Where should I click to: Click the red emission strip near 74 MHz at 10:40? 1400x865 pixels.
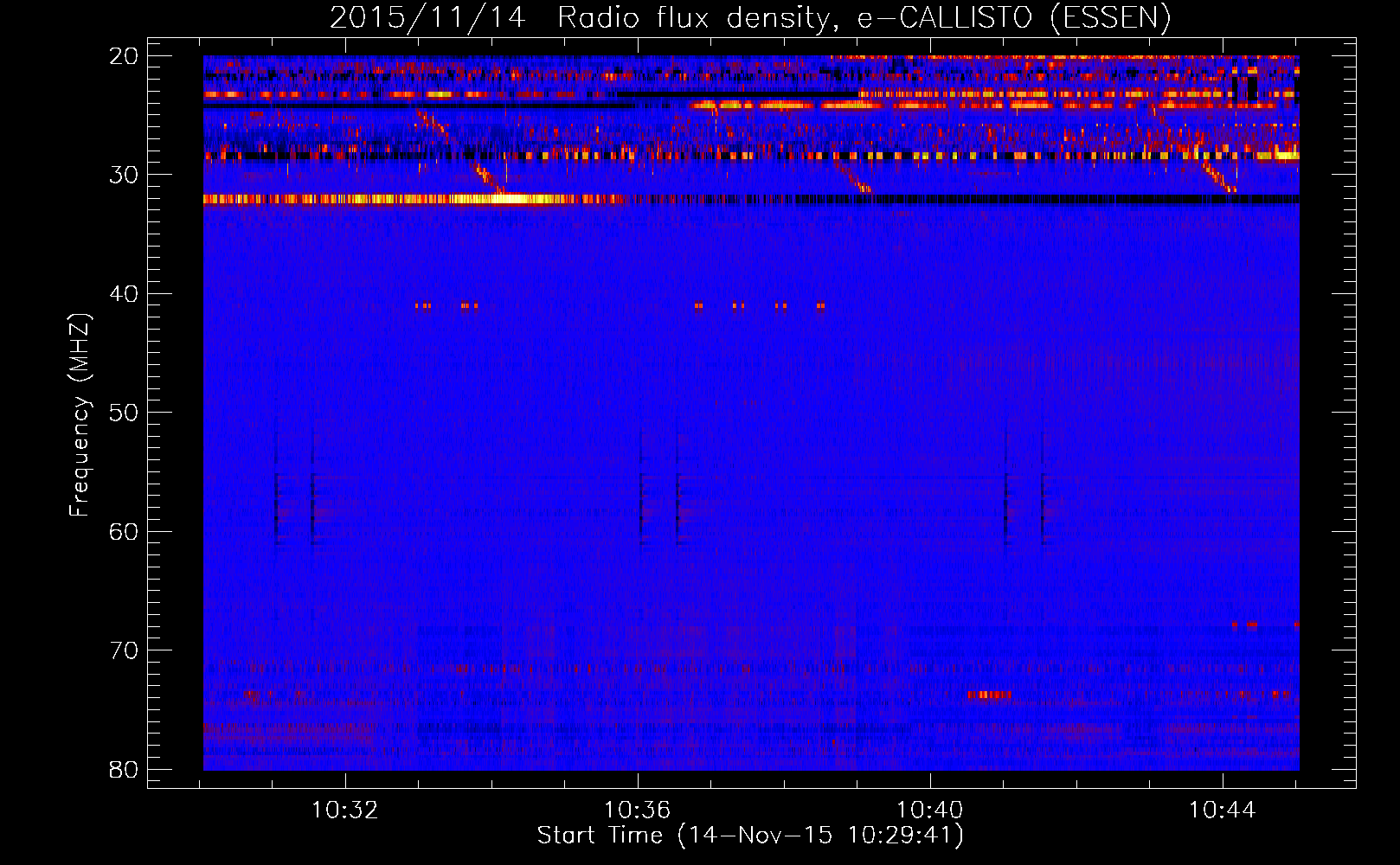pyautogui.click(x=989, y=695)
